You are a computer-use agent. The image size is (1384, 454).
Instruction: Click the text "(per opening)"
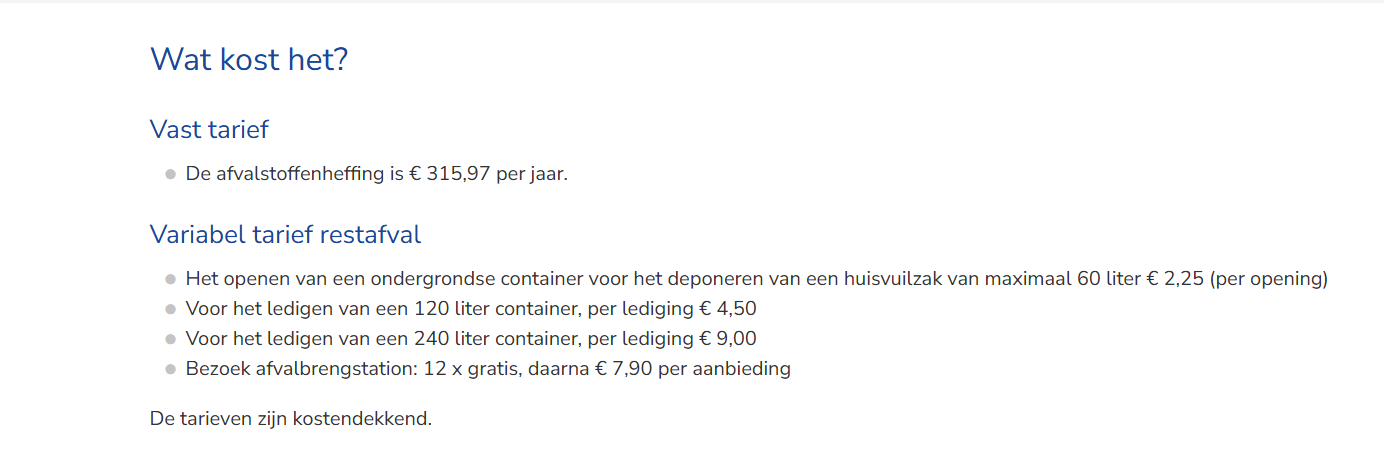[1269, 279]
